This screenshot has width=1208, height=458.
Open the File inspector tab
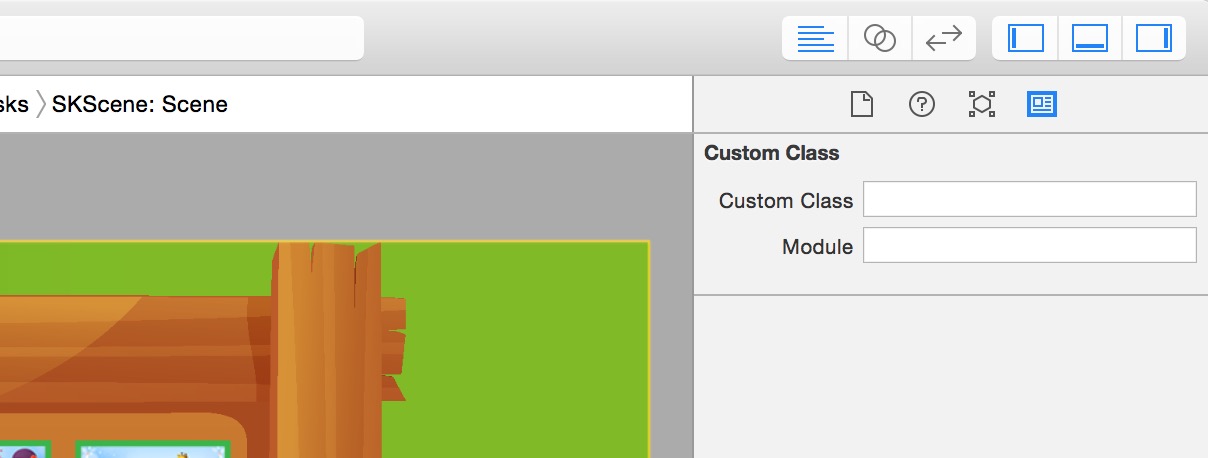point(862,104)
